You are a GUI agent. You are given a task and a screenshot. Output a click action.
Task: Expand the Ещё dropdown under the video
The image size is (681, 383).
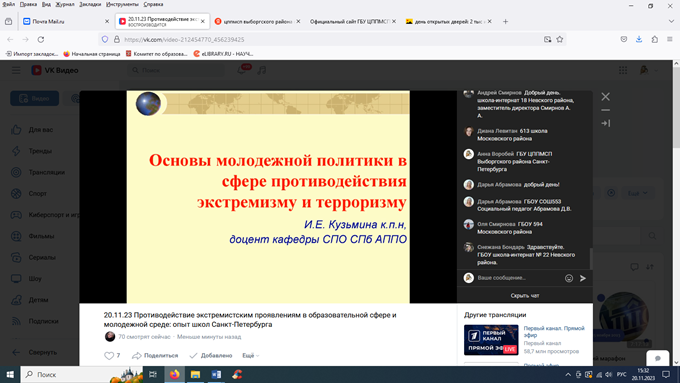(x=251, y=356)
